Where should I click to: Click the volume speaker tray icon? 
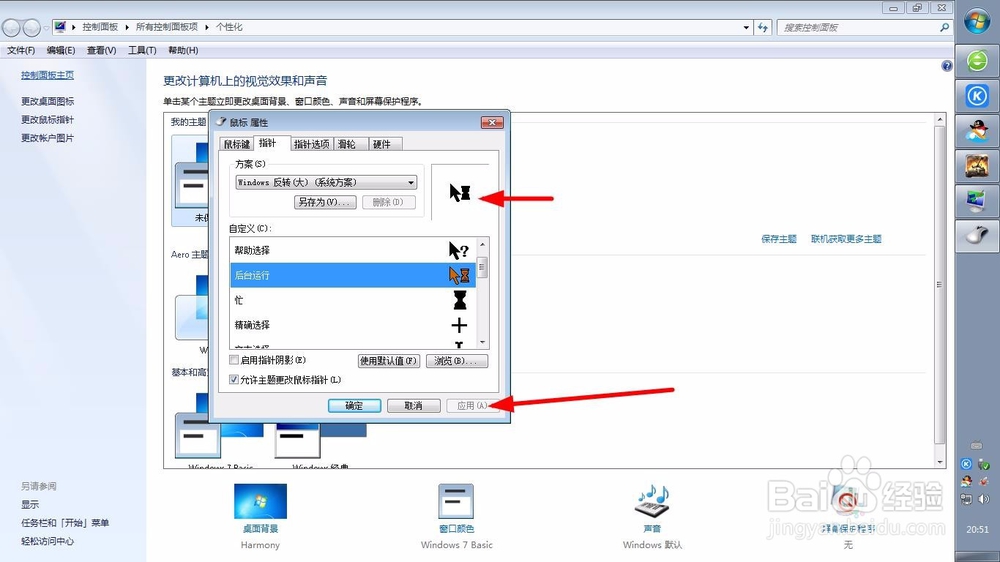(x=984, y=499)
